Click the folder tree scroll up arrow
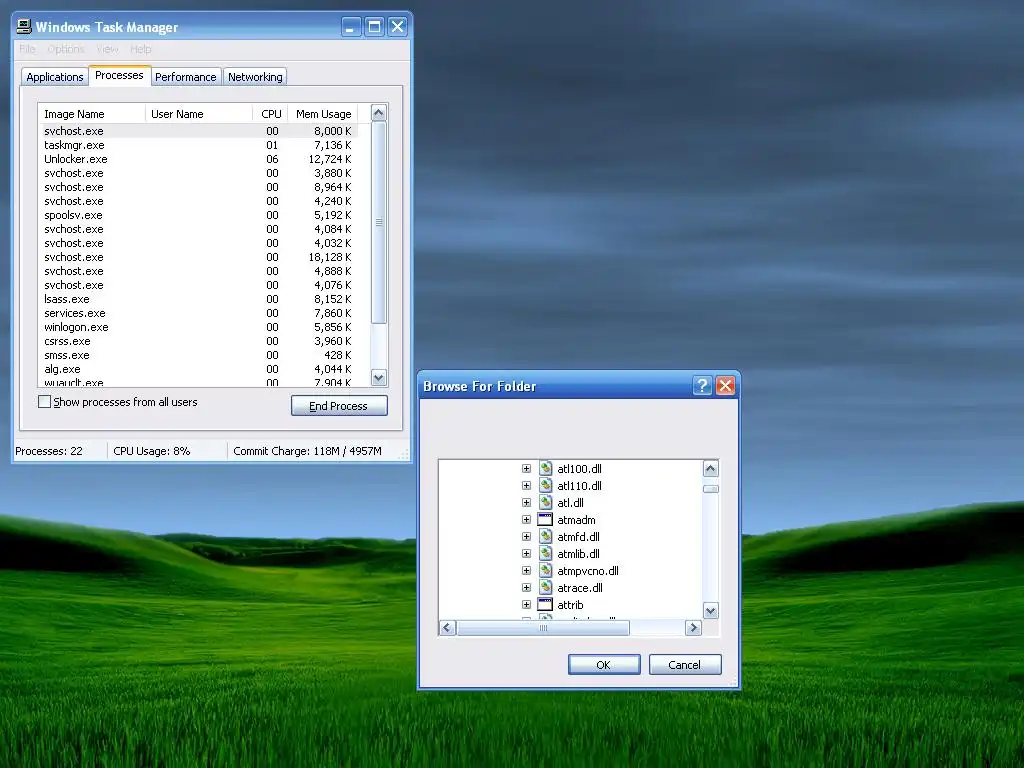 click(x=711, y=468)
